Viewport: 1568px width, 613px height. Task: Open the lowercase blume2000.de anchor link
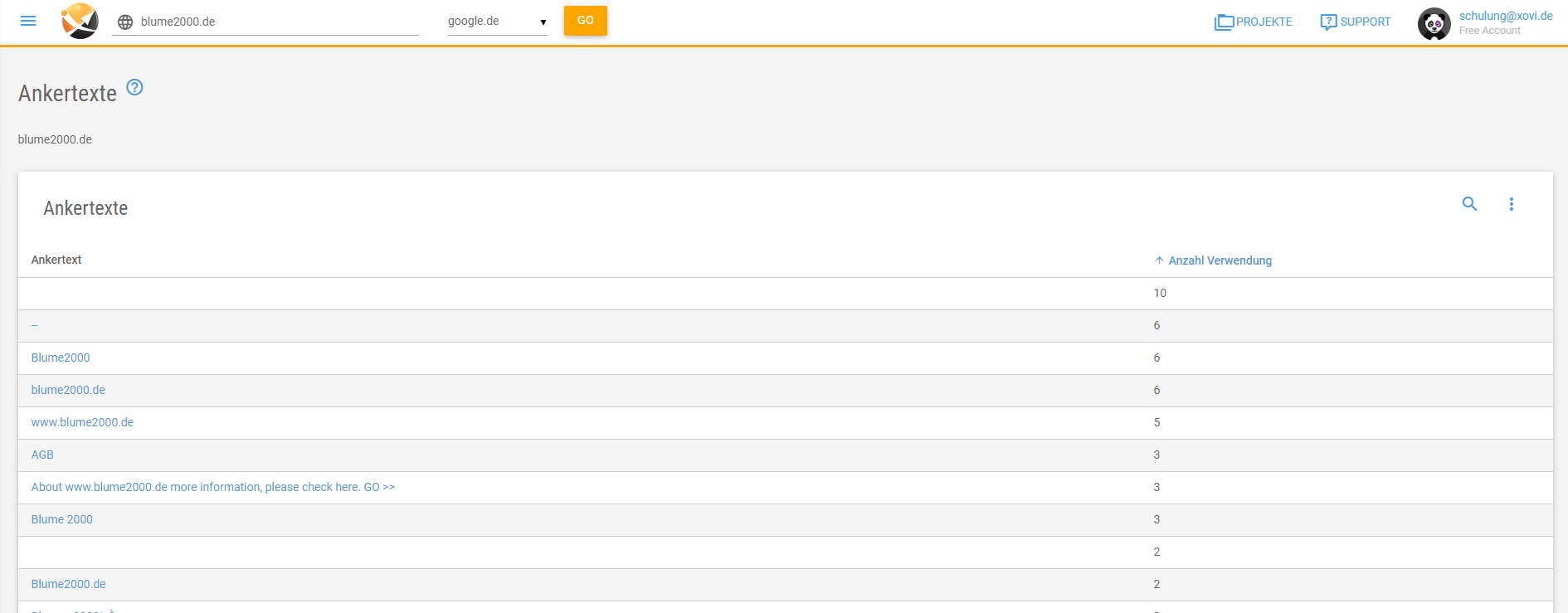[x=68, y=390]
